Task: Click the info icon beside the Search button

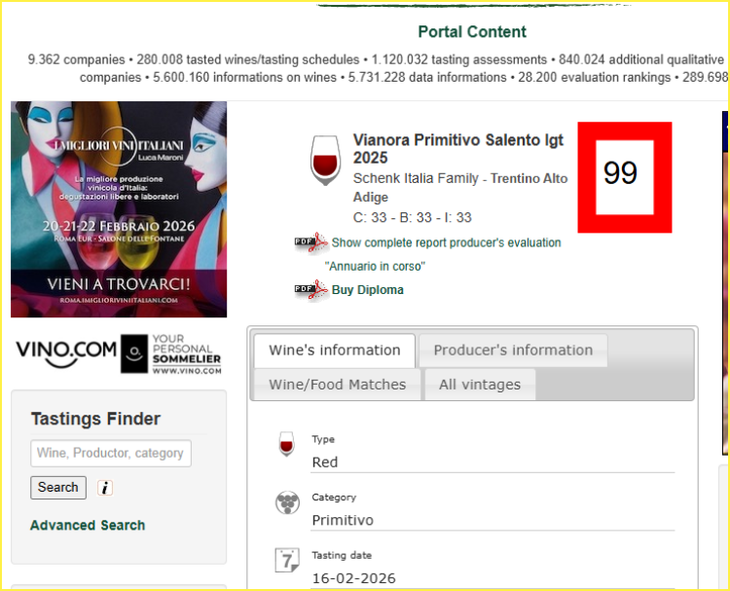Action: pos(105,488)
